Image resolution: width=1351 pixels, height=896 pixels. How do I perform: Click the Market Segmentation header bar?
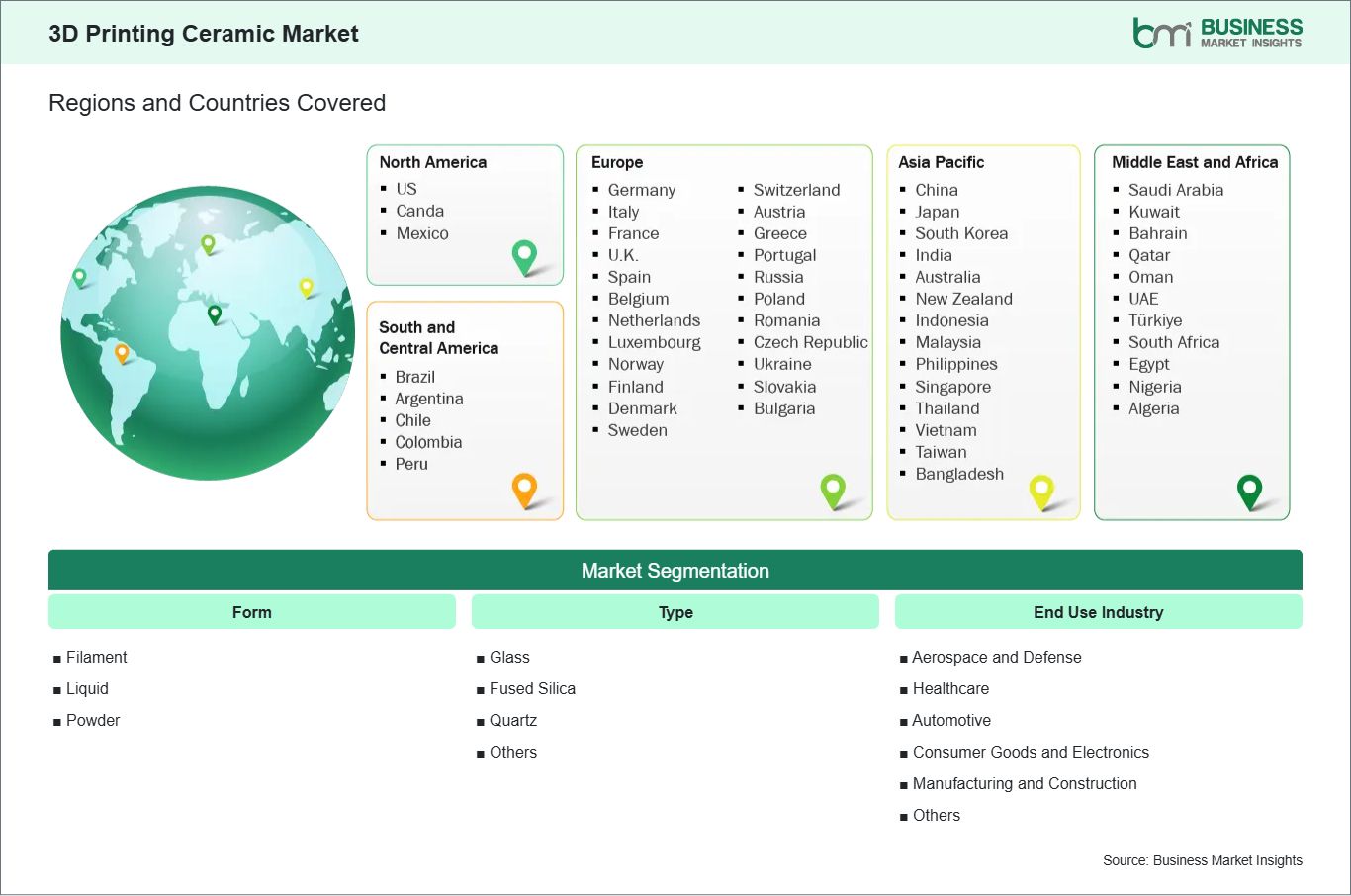pos(675,570)
